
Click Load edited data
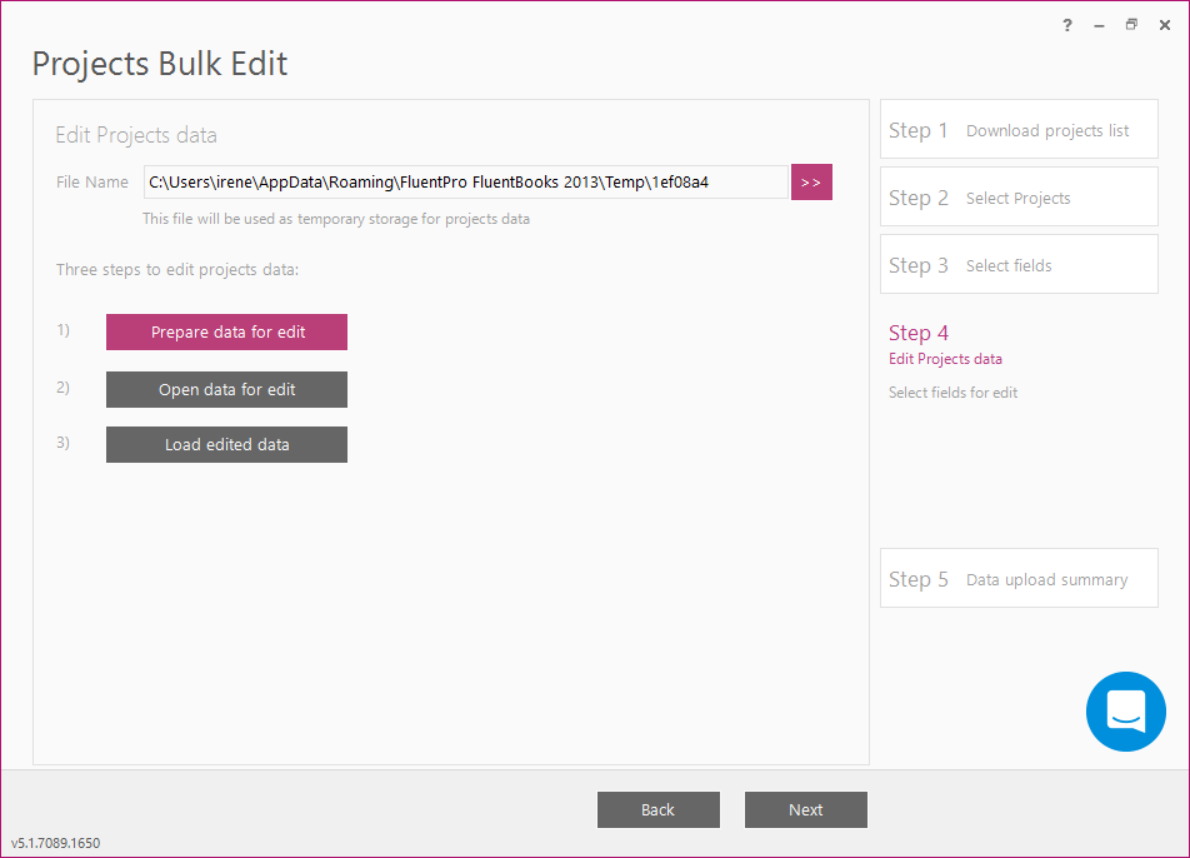point(226,444)
